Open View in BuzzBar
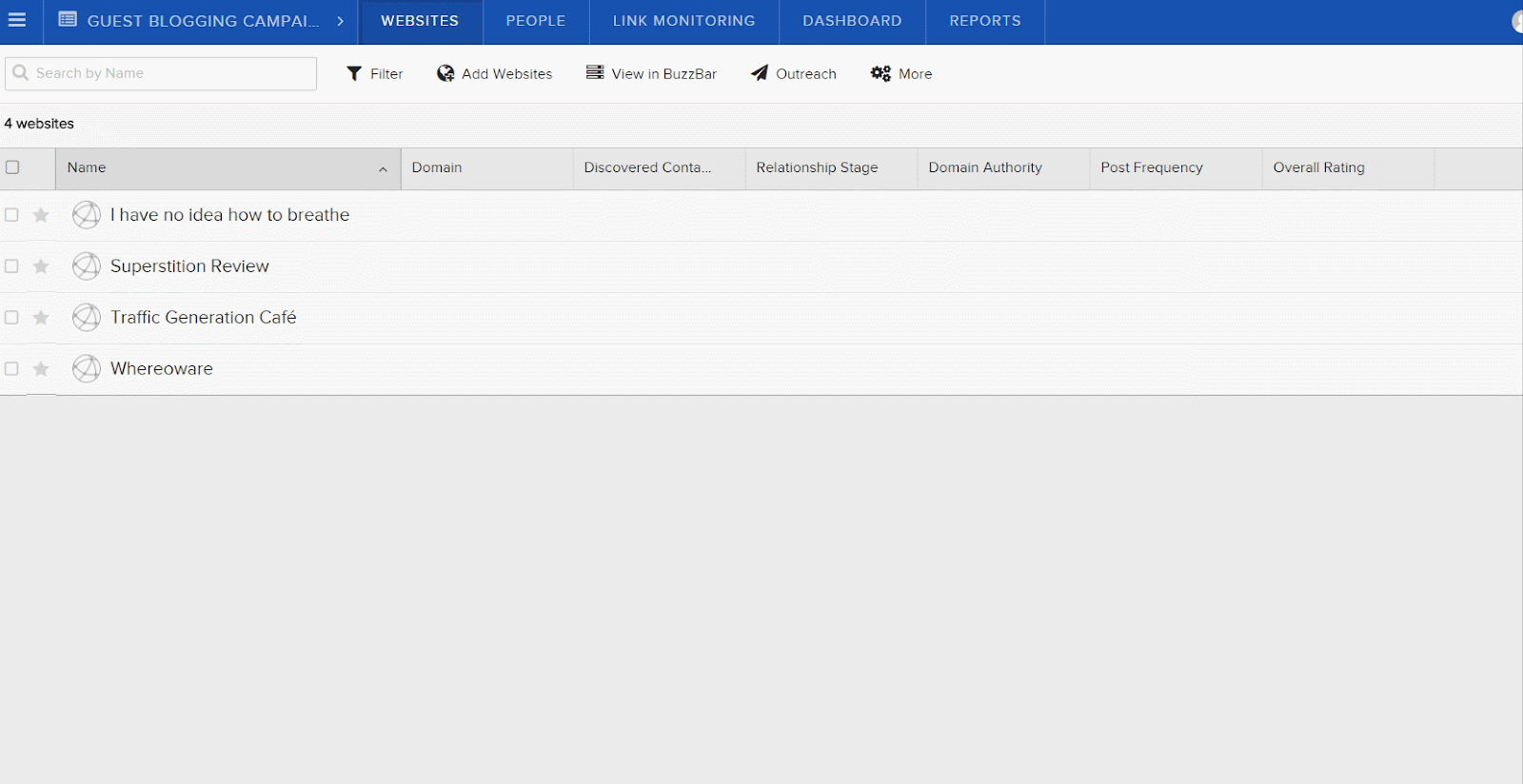The width and height of the screenshot is (1523, 784). [651, 73]
